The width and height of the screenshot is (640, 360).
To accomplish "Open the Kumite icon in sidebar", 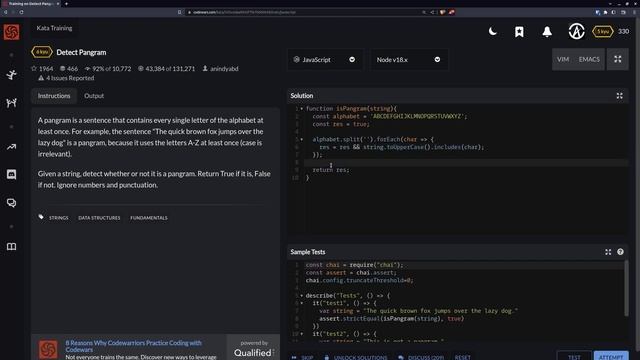I will (11, 102).
